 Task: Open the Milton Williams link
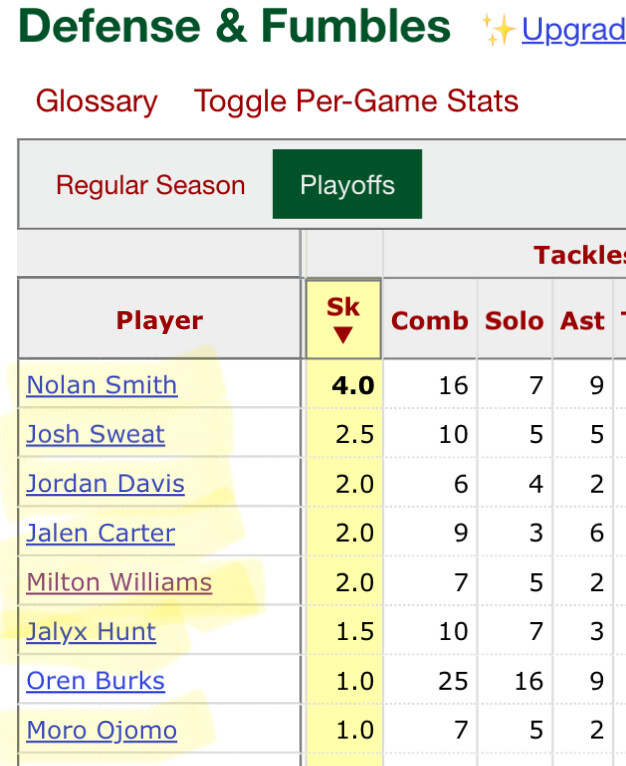pos(119,582)
